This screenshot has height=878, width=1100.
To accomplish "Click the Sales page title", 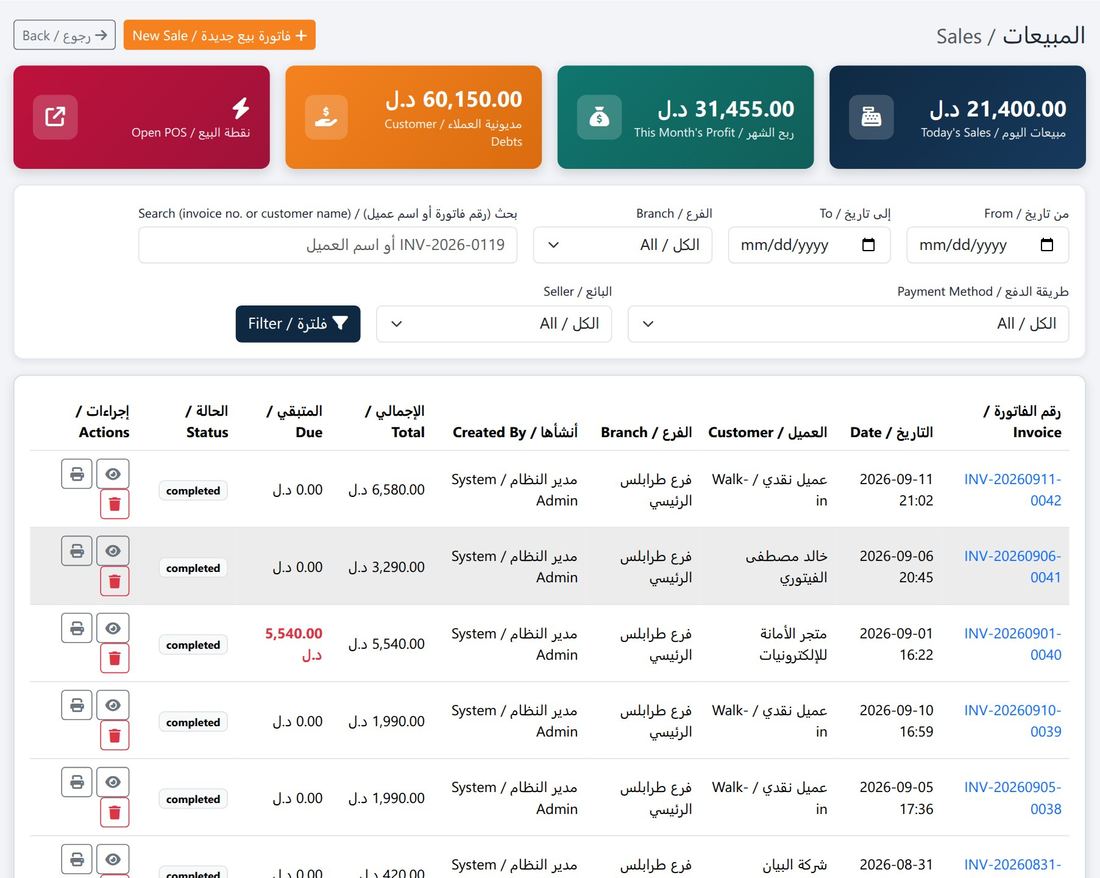I will [x=1011, y=36].
